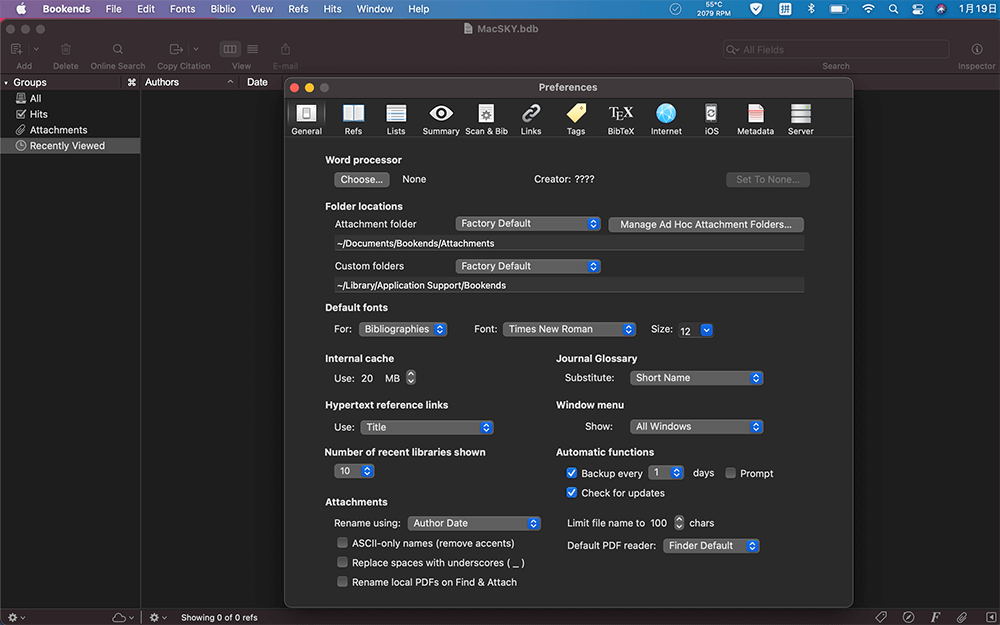Screen dimensions: 1000x625
Task: Adjust the Limit file name chars stepper
Action: click(679, 522)
